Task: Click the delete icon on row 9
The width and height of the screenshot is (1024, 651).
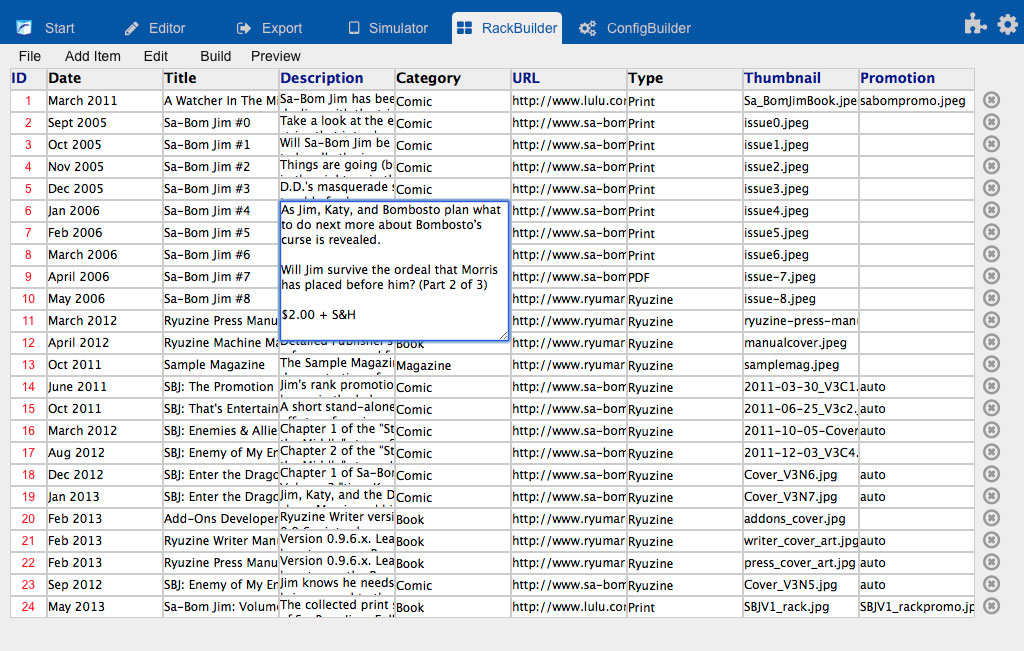Action: (x=991, y=276)
